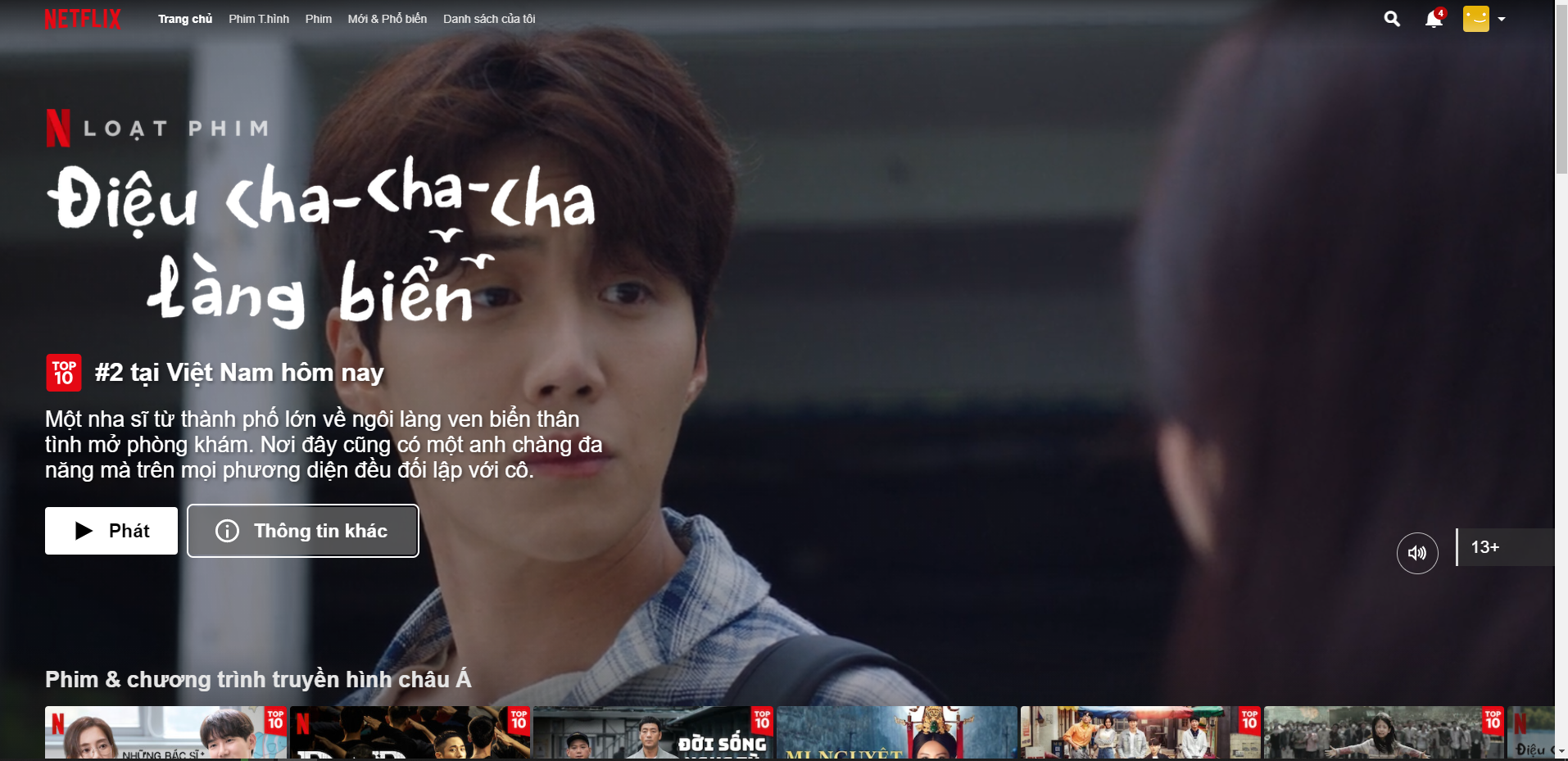Open the Đời sống thumbnail
This screenshot has height=761, width=1568.
653,732
